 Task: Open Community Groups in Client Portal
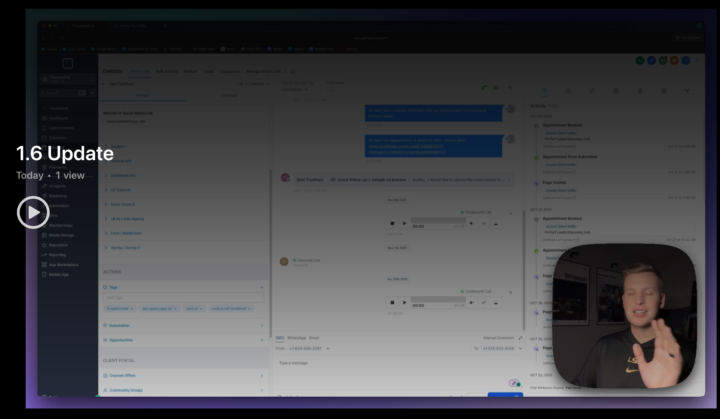(x=184, y=390)
